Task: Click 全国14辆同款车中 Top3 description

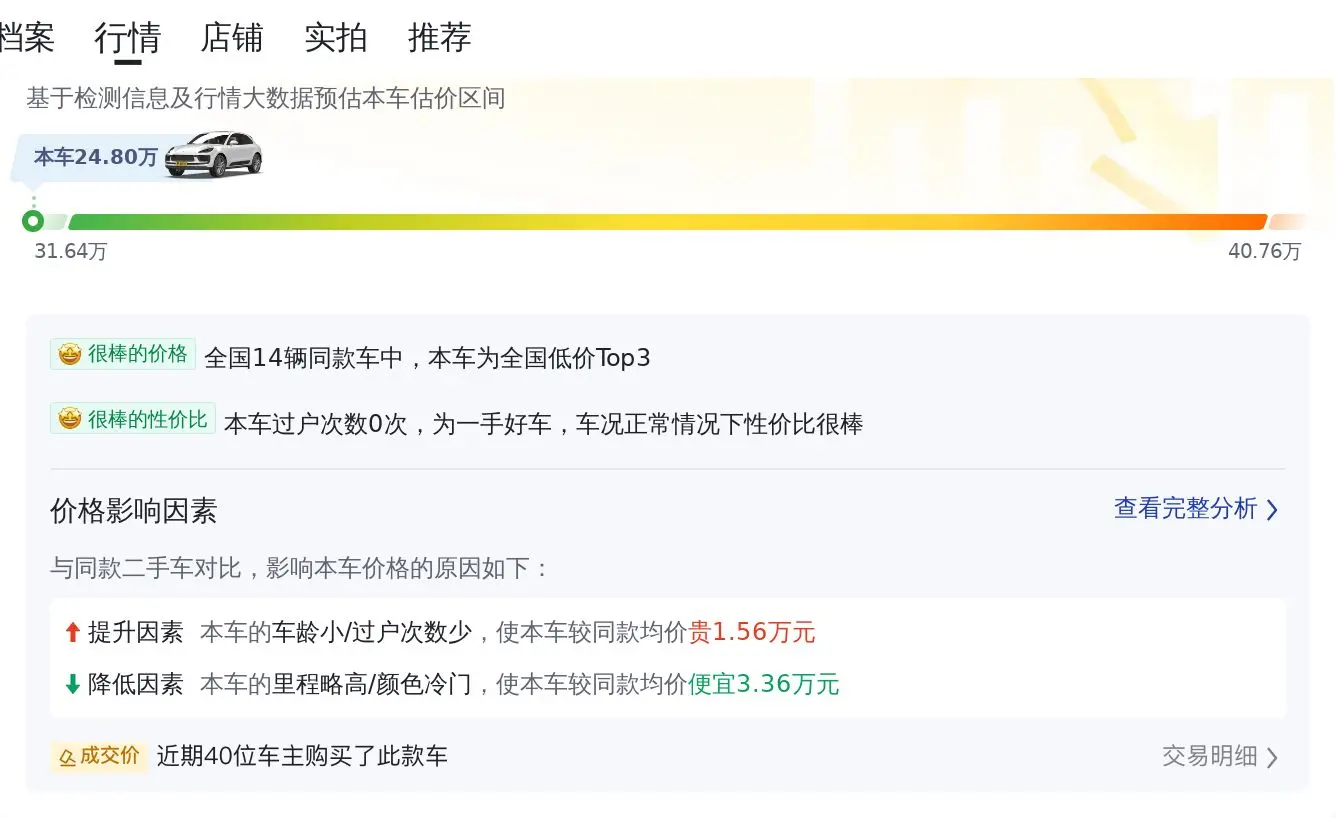Action: tap(427, 358)
